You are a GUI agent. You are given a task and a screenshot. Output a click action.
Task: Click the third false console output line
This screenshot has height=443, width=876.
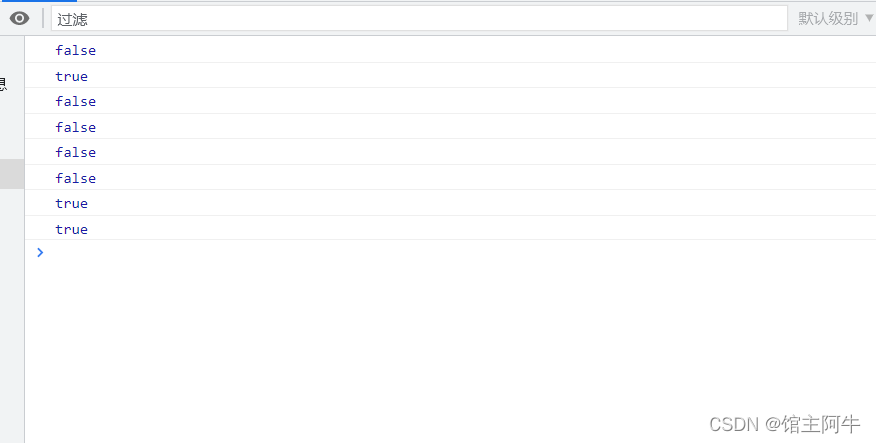point(450,126)
